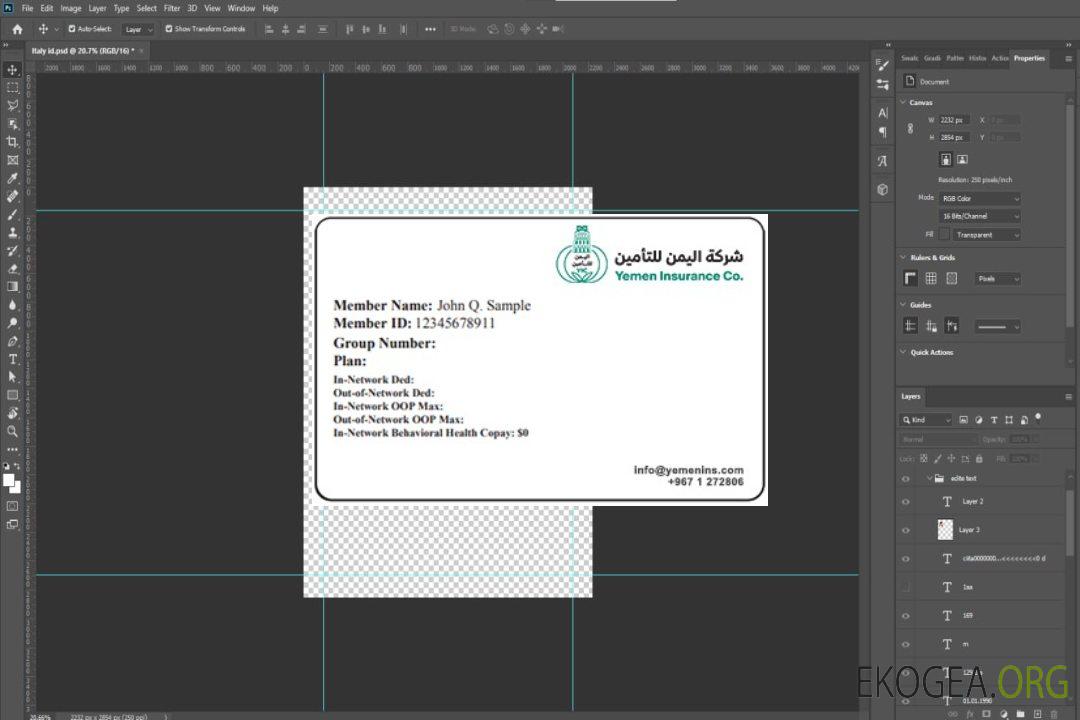Open the 16 Bits/Channel dropdown
Image resolution: width=1080 pixels, height=720 pixels.
[x=979, y=216]
